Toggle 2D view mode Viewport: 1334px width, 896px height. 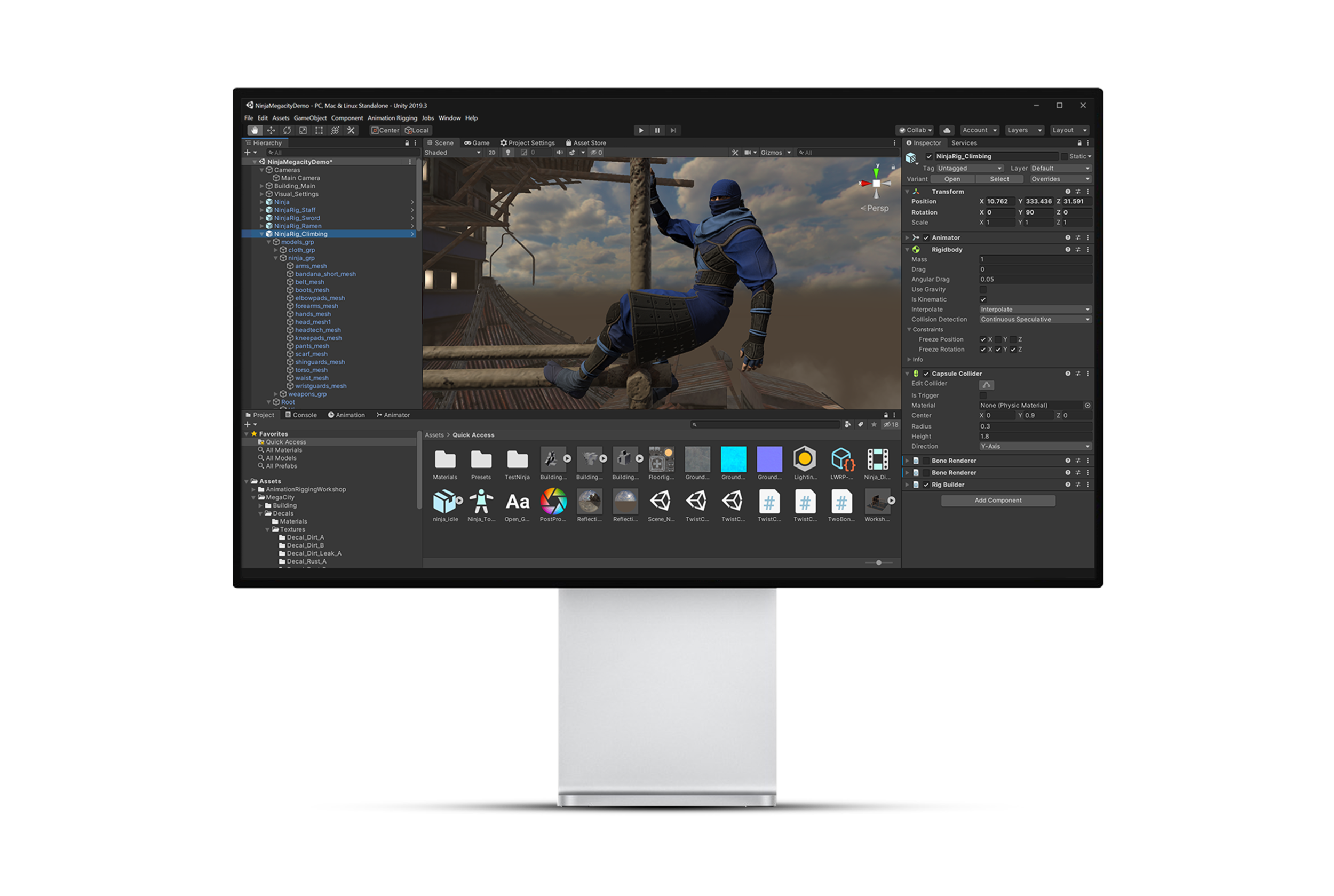pyautogui.click(x=493, y=153)
